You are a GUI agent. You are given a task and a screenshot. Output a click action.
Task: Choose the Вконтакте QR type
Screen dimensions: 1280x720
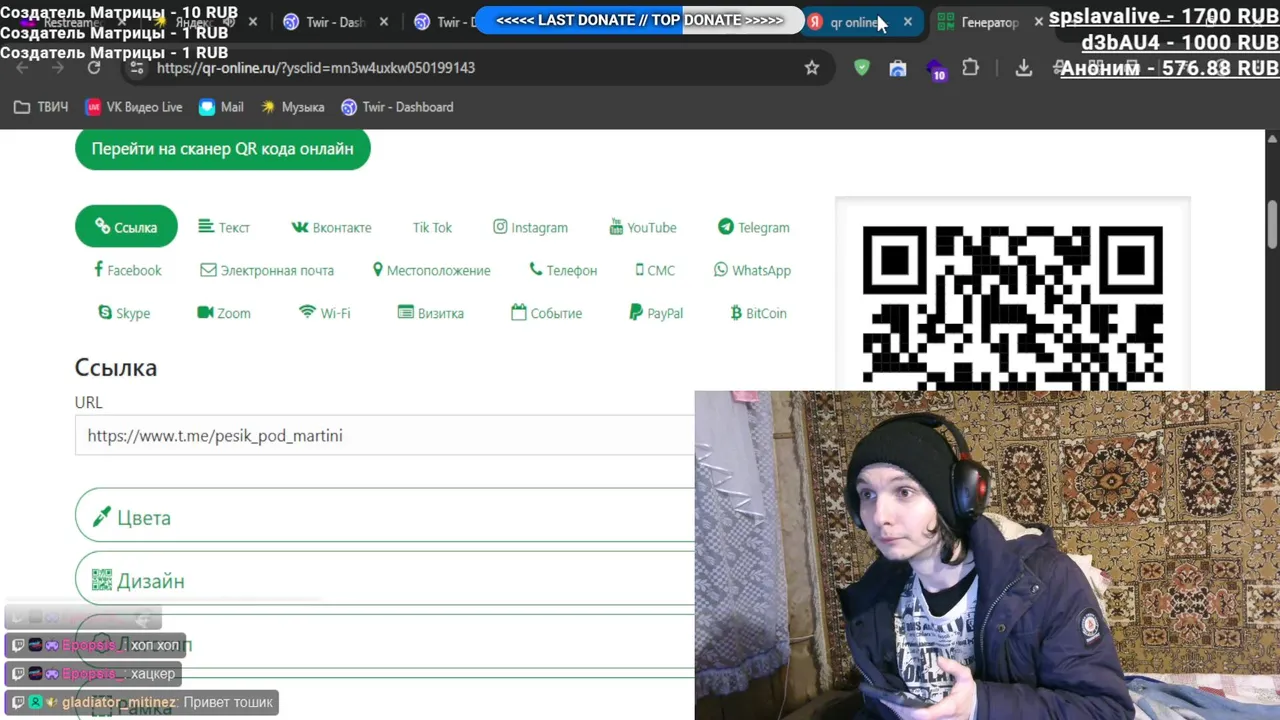pos(331,227)
